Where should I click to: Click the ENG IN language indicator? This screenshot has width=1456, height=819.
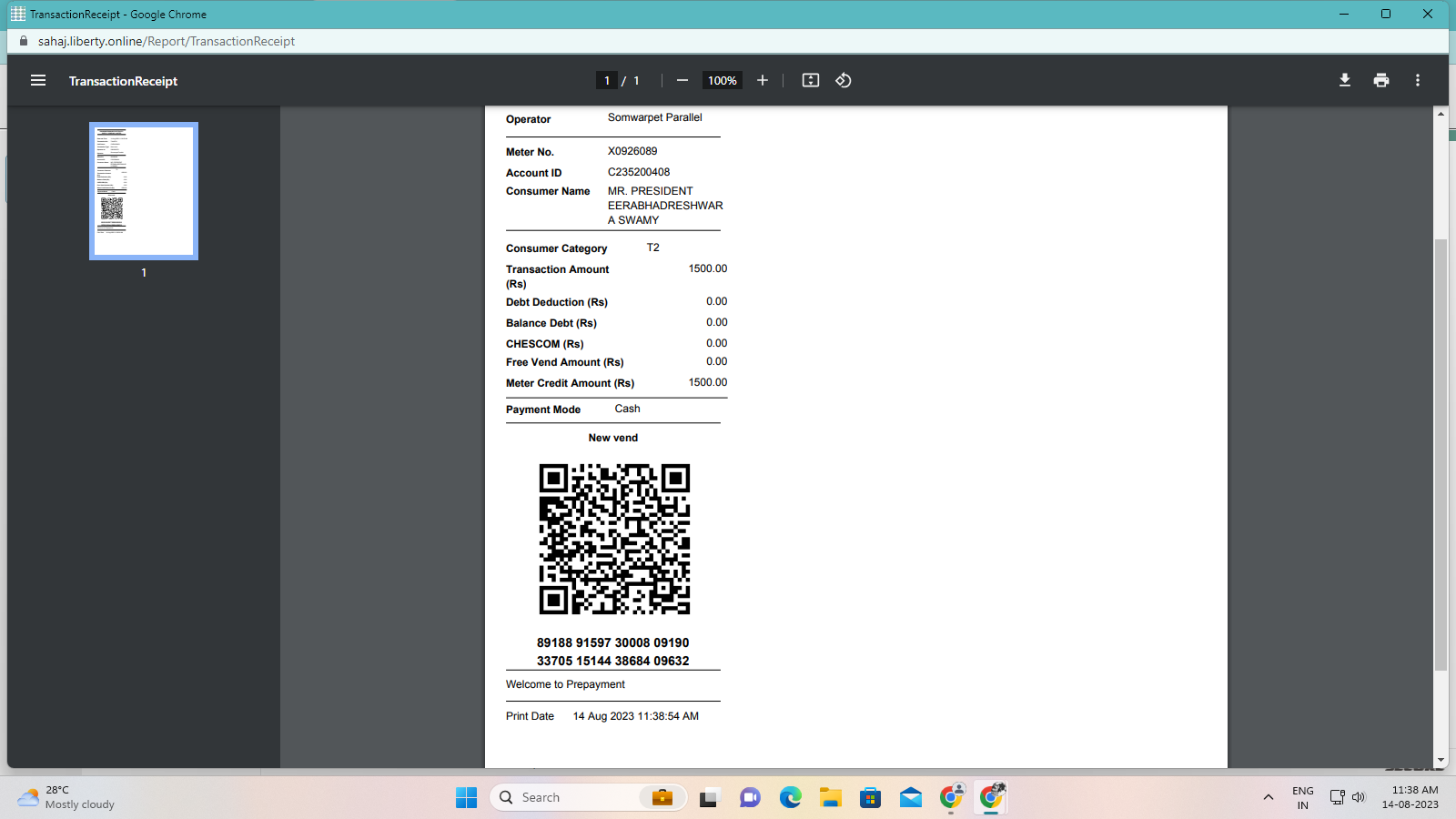click(1303, 797)
